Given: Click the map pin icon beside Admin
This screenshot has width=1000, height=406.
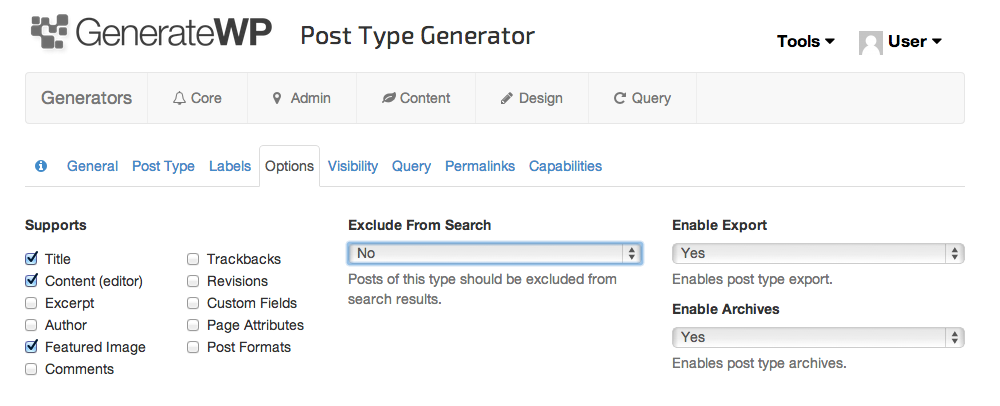Looking at the screenshot, I should pos(277,98).
